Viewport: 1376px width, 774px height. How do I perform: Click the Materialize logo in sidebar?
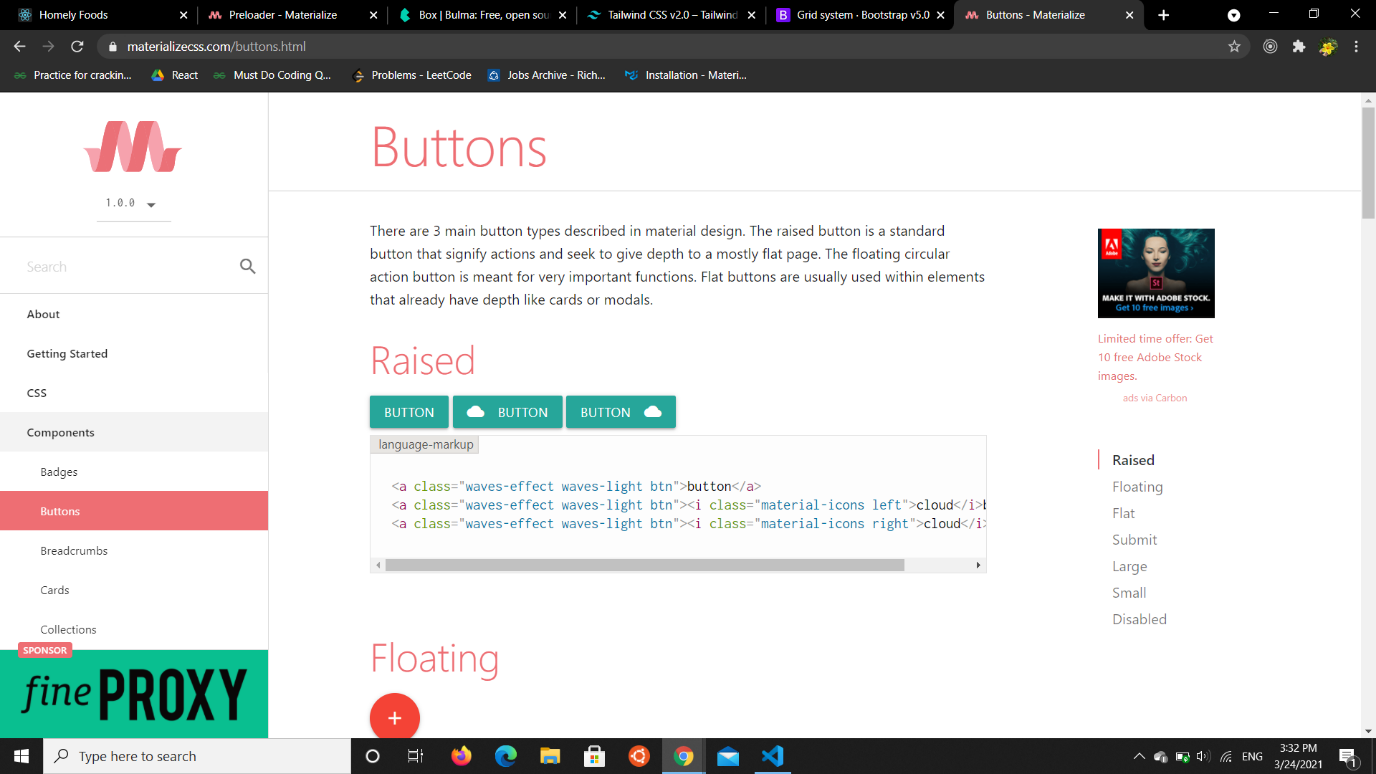pos(133,147)
